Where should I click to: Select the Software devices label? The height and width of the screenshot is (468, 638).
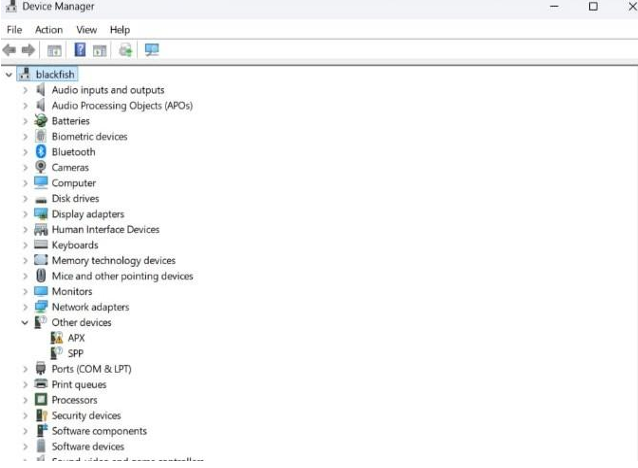(x=88, y=446)
